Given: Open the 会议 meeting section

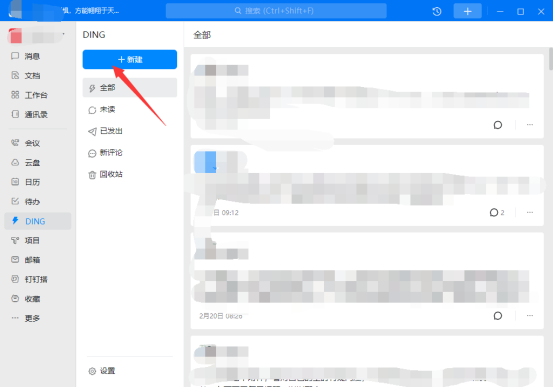Looking at the screenshot, I should [x=25, y=143].
